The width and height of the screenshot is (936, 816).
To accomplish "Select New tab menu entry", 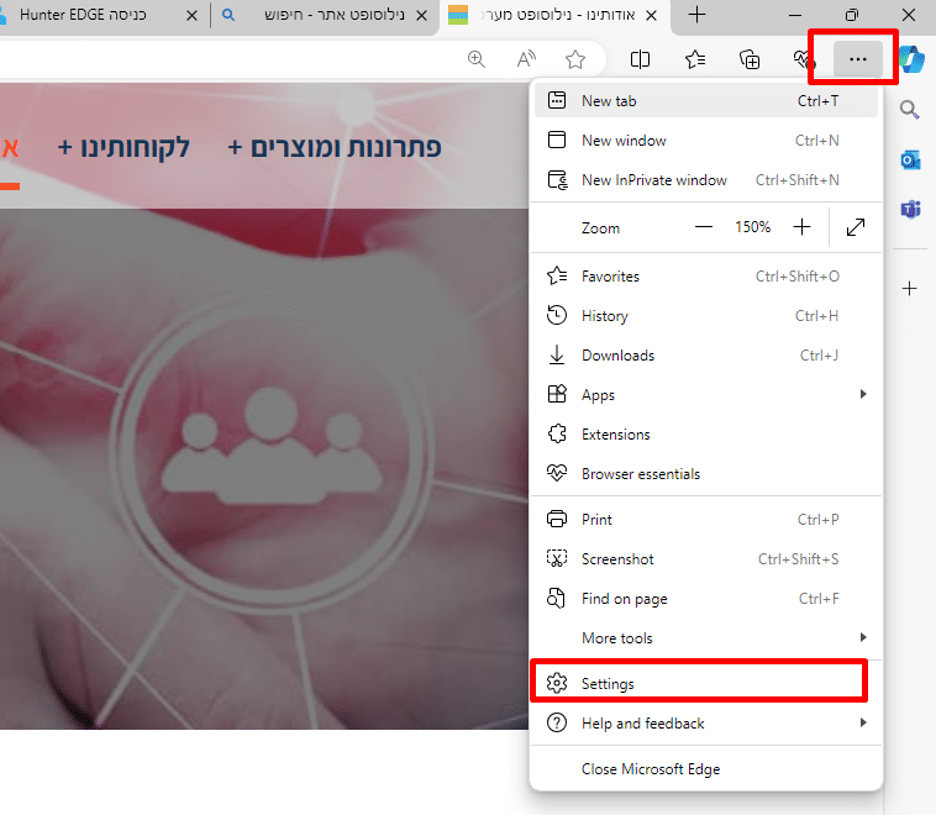I will pos(706,101).
